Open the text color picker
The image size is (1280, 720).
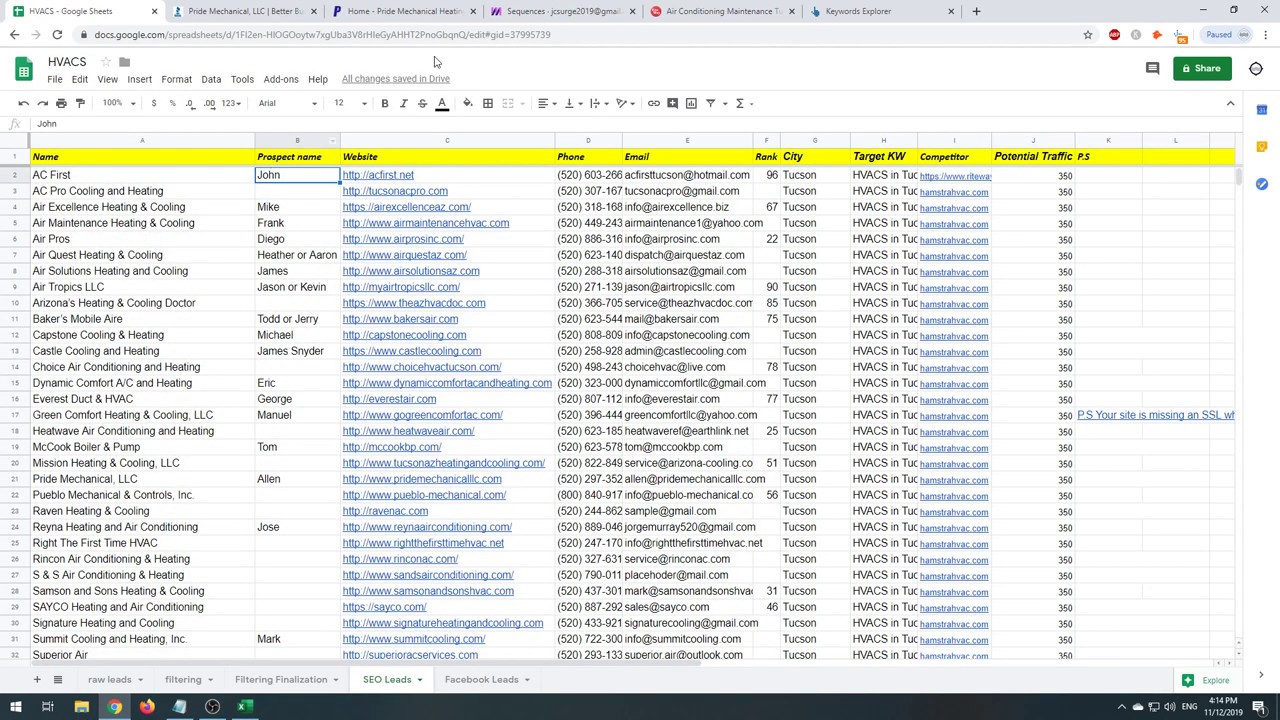click(441, 103)
